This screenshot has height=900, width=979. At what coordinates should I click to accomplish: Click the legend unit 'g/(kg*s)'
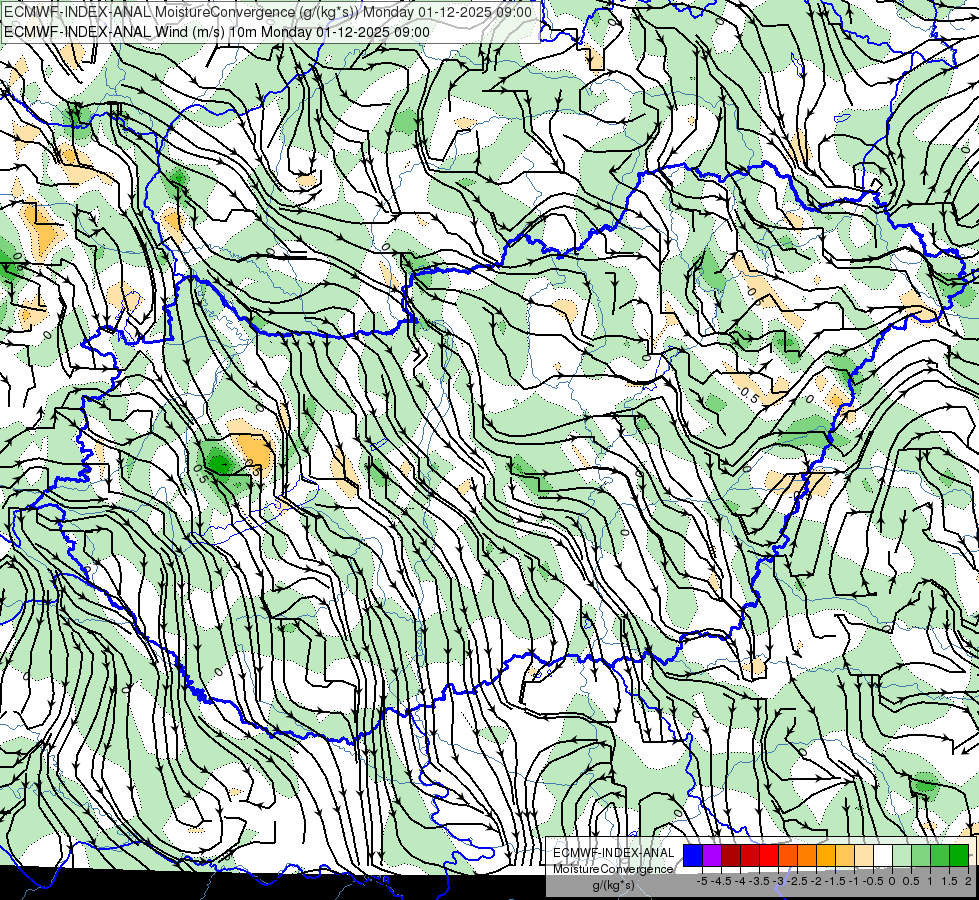[x=613, y=886]
